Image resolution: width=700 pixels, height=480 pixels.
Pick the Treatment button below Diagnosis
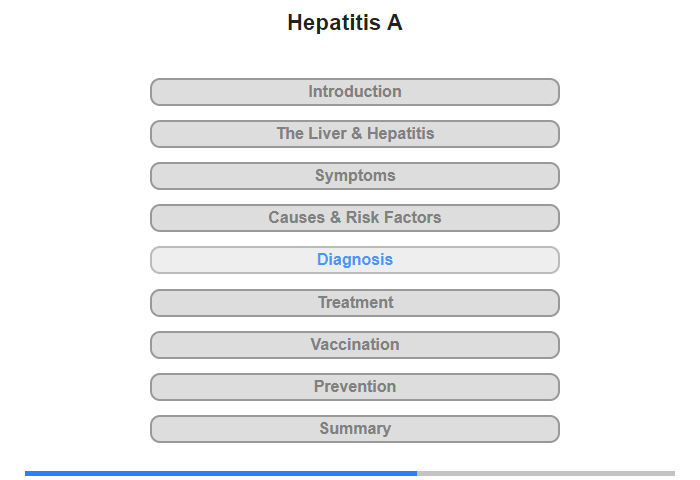pyautogui.click(x=354, y=303)
